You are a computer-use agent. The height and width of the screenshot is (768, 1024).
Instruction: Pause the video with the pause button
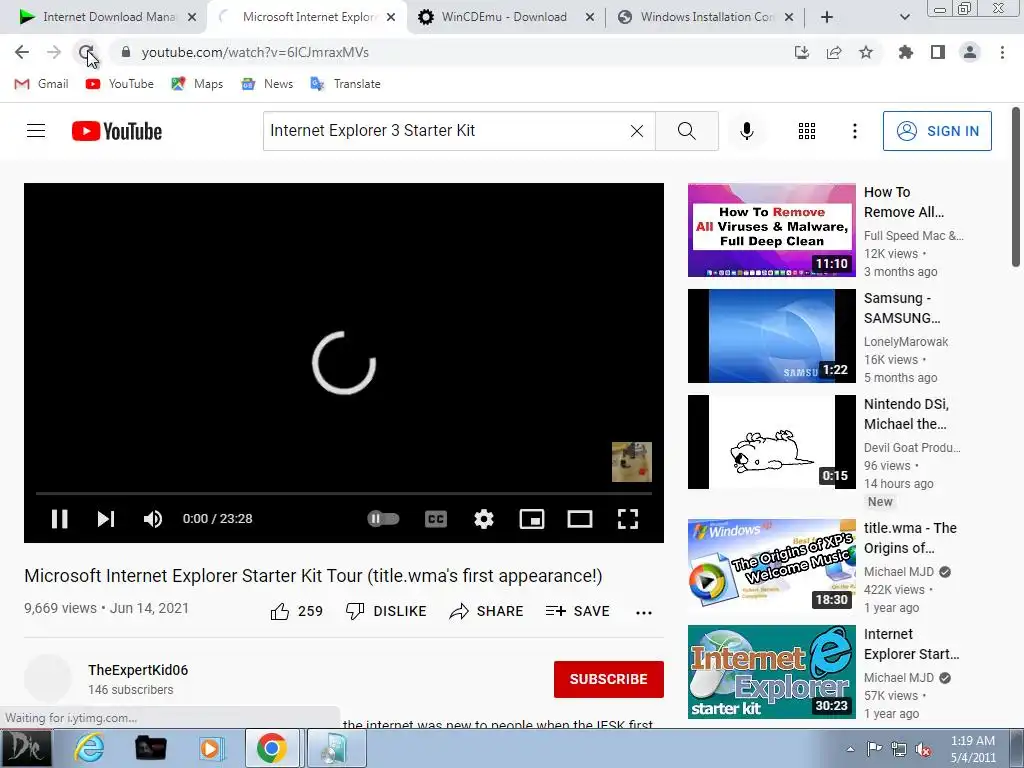click(x=59, y=519)
